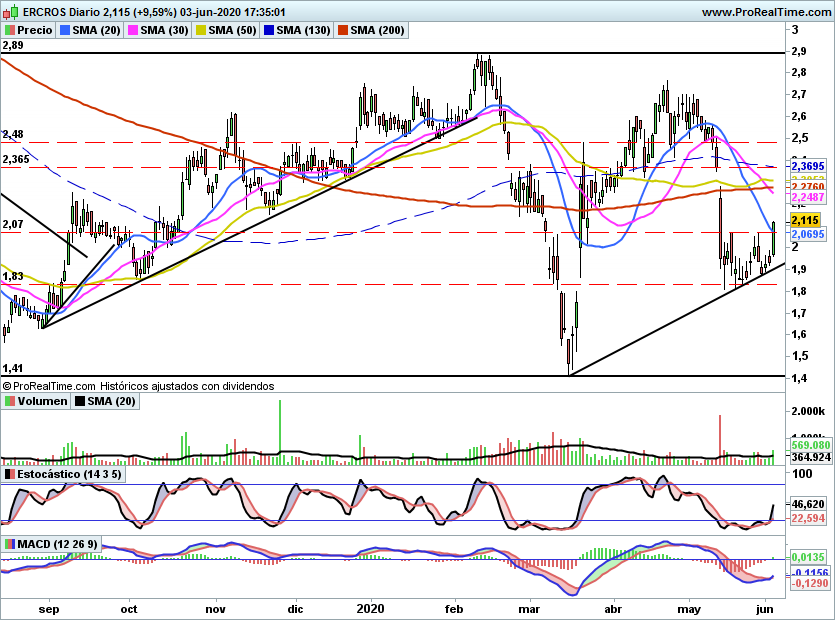Click the Estocástico indicator icon

(x=10, y=474)
